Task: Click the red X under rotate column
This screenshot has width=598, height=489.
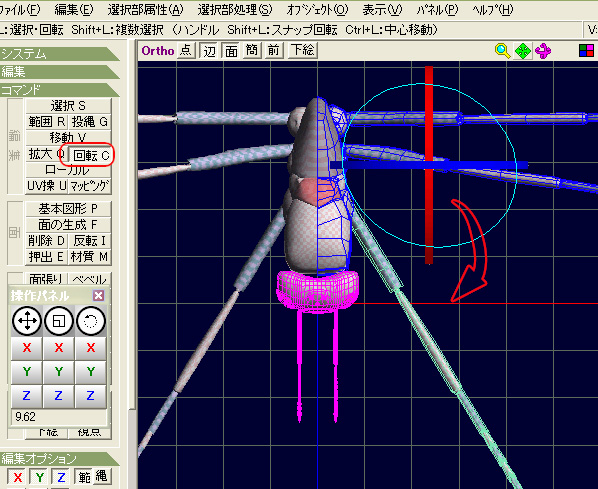Action: coord(91,348)
